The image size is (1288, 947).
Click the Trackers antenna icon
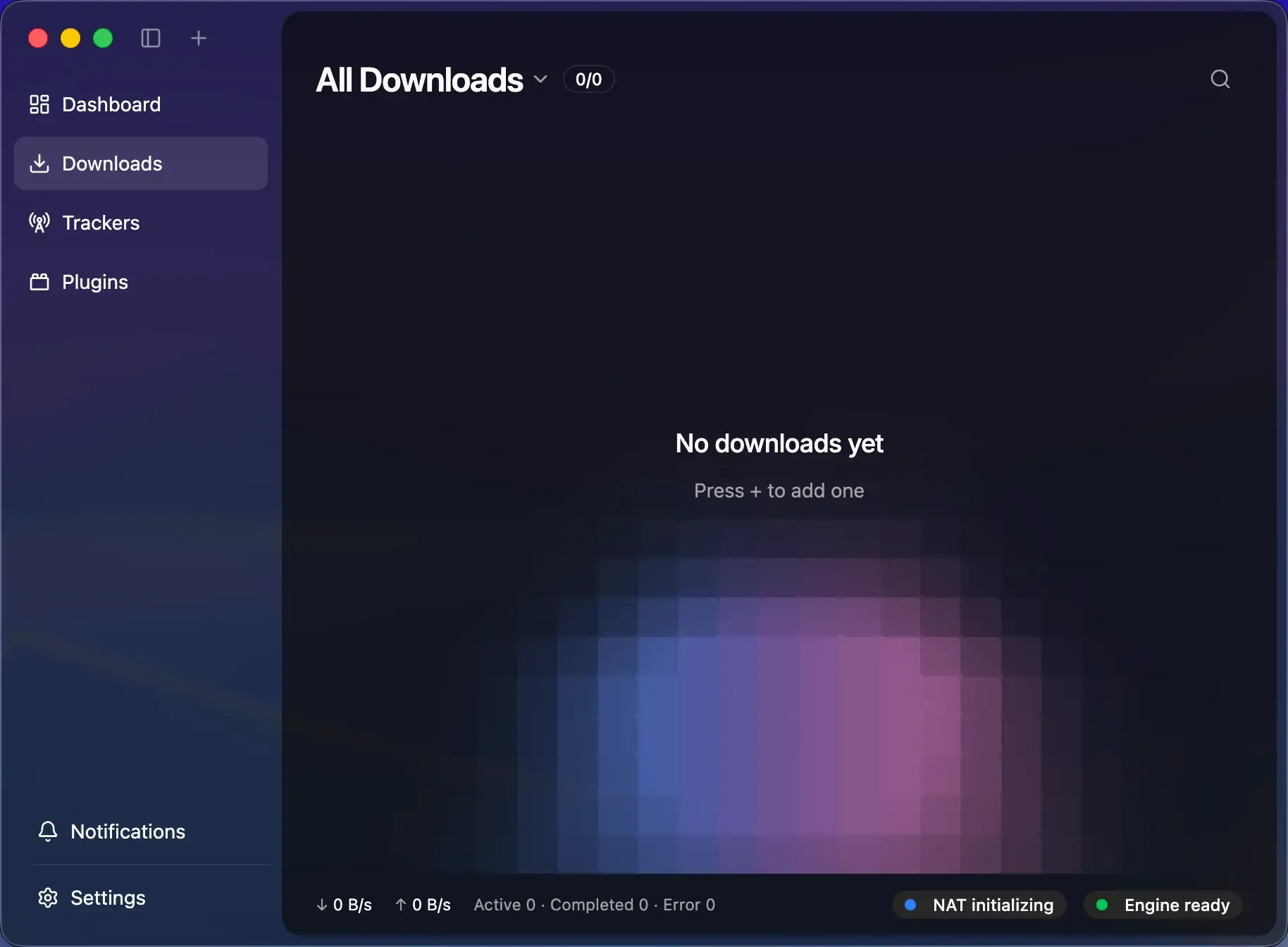[x=39, y=223]
